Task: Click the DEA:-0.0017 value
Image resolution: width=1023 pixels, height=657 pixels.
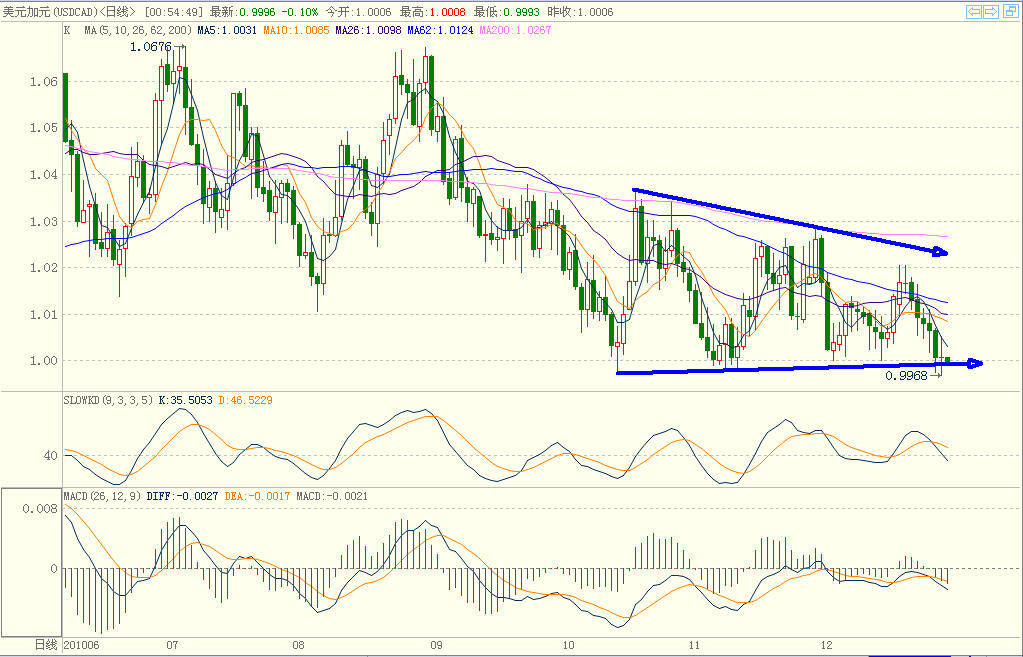Action: point(258,497)
